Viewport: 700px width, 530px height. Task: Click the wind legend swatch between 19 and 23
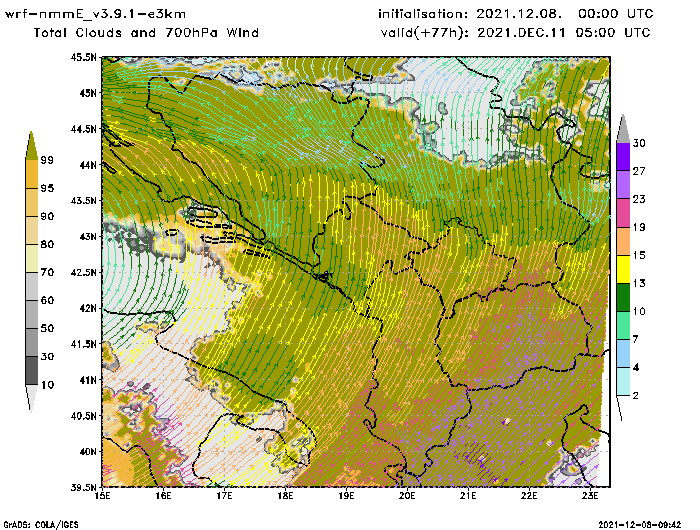[x=623, y=213]
